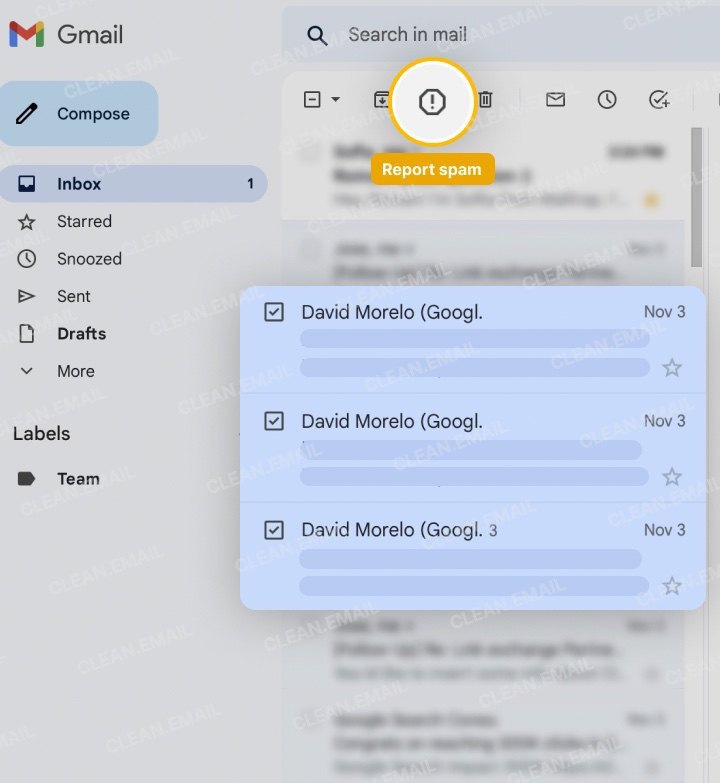Click the mail list vertical scrollbar
The height and width of the screenshot is (783, 720).
point(696,200)
